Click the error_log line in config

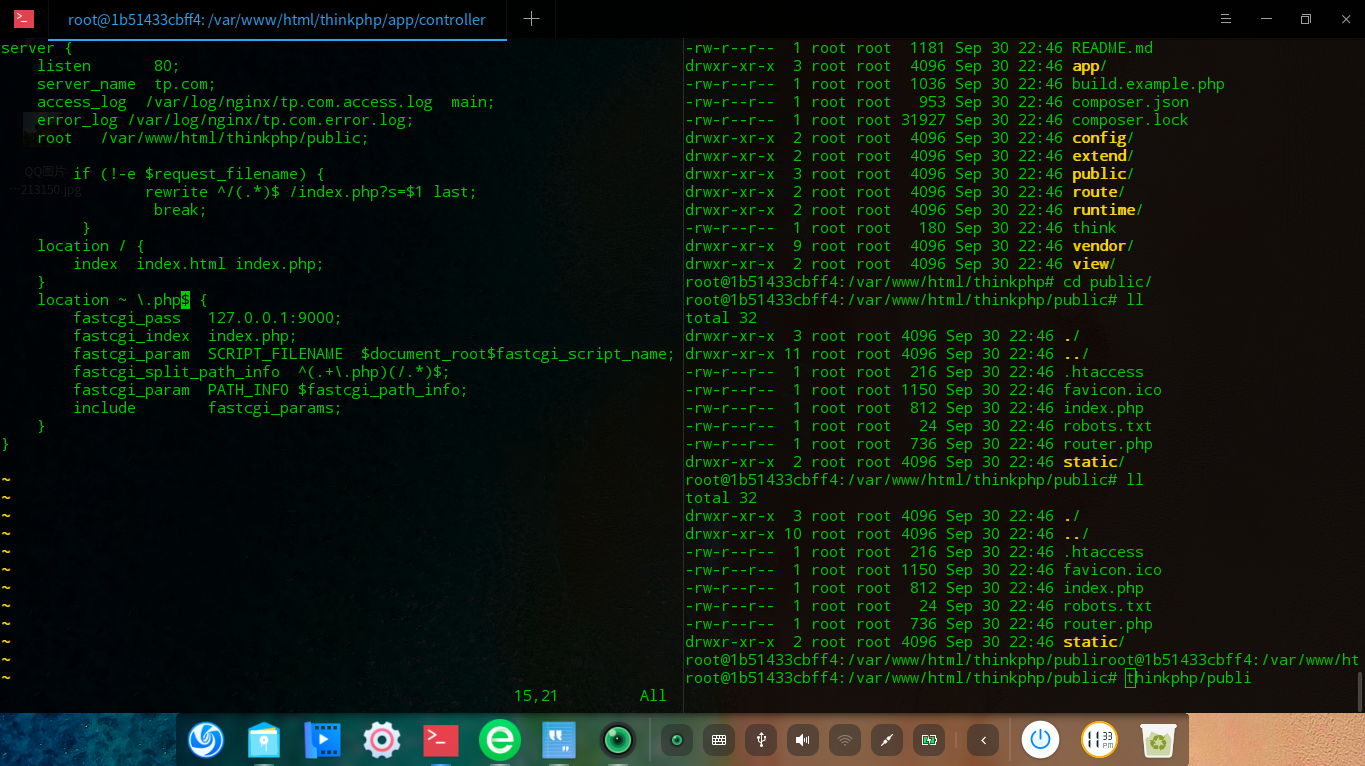point(225,120)
